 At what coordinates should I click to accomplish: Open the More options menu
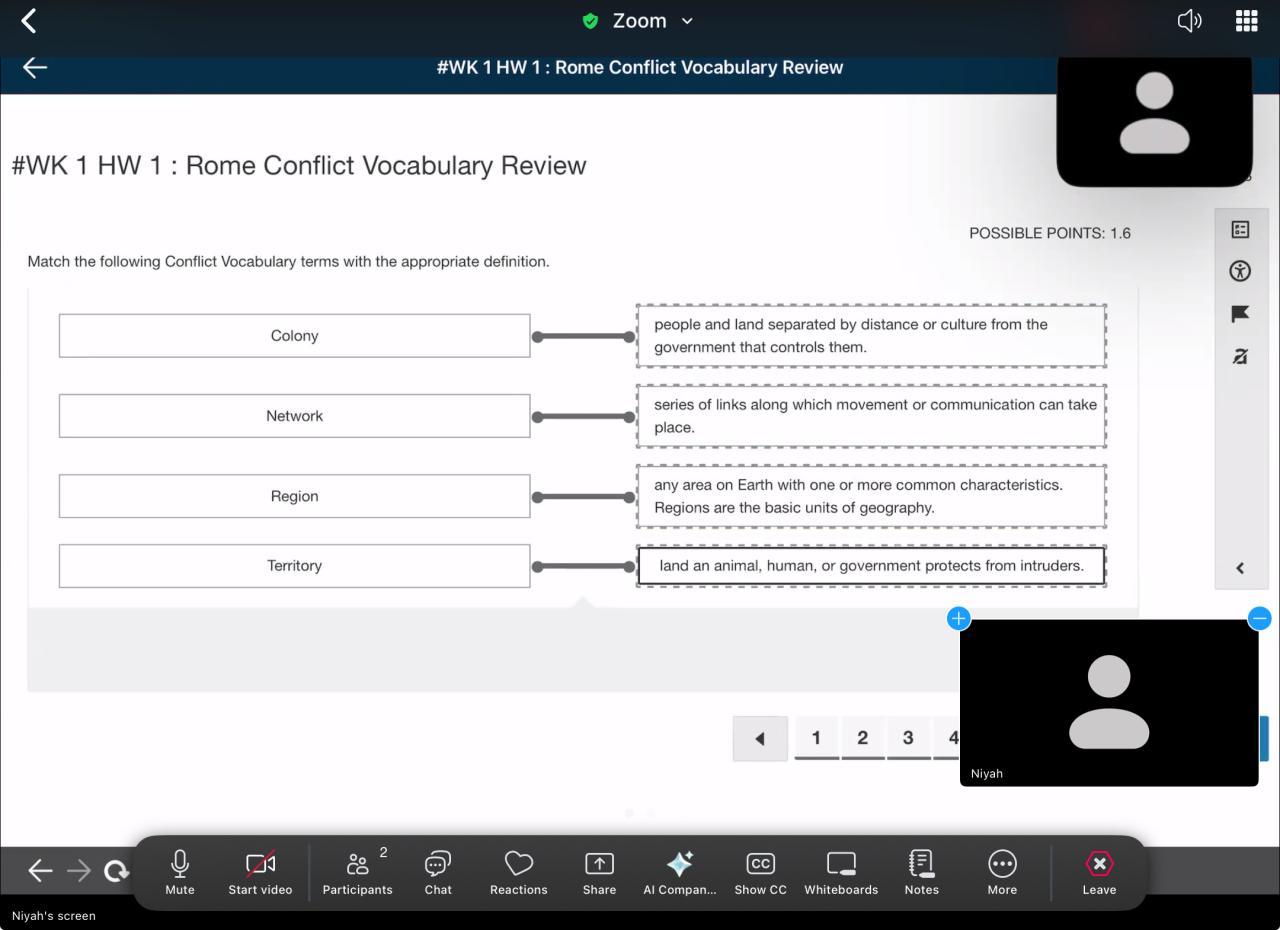pyautogui.click(x=1002, y=872)
